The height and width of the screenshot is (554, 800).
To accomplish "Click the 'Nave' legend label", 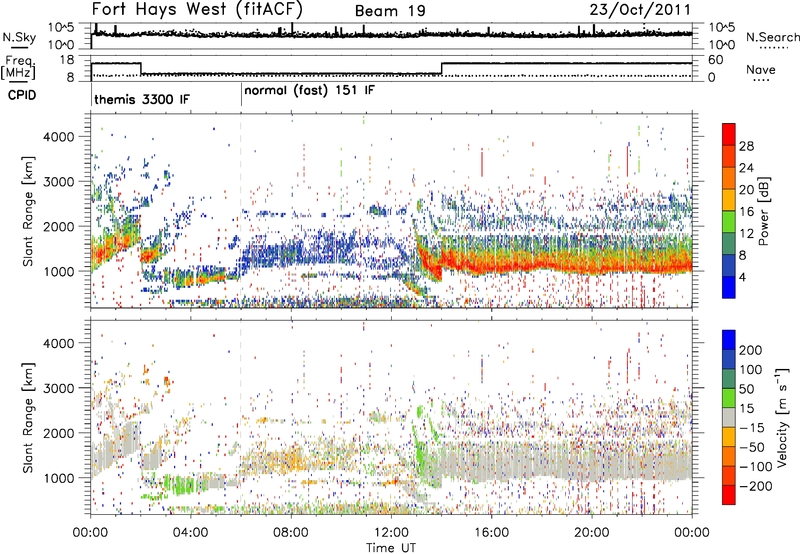I will 761,69.
